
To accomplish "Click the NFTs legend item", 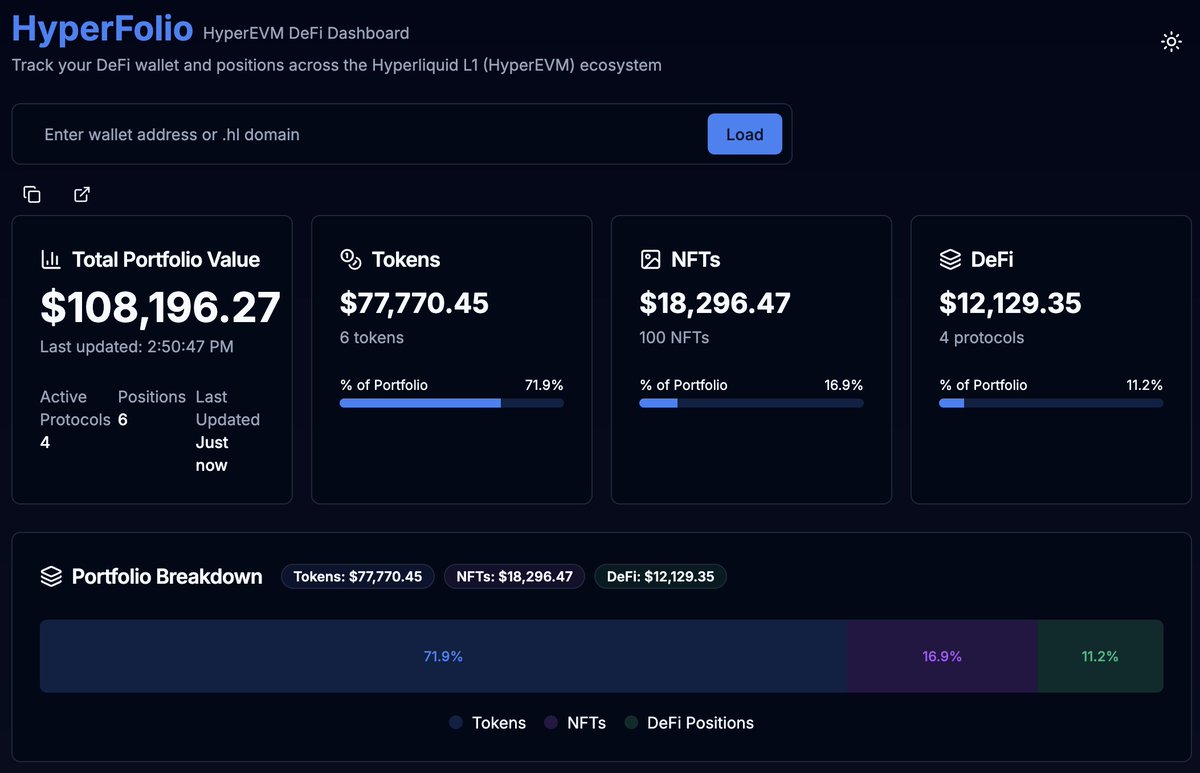I will 574,722.
